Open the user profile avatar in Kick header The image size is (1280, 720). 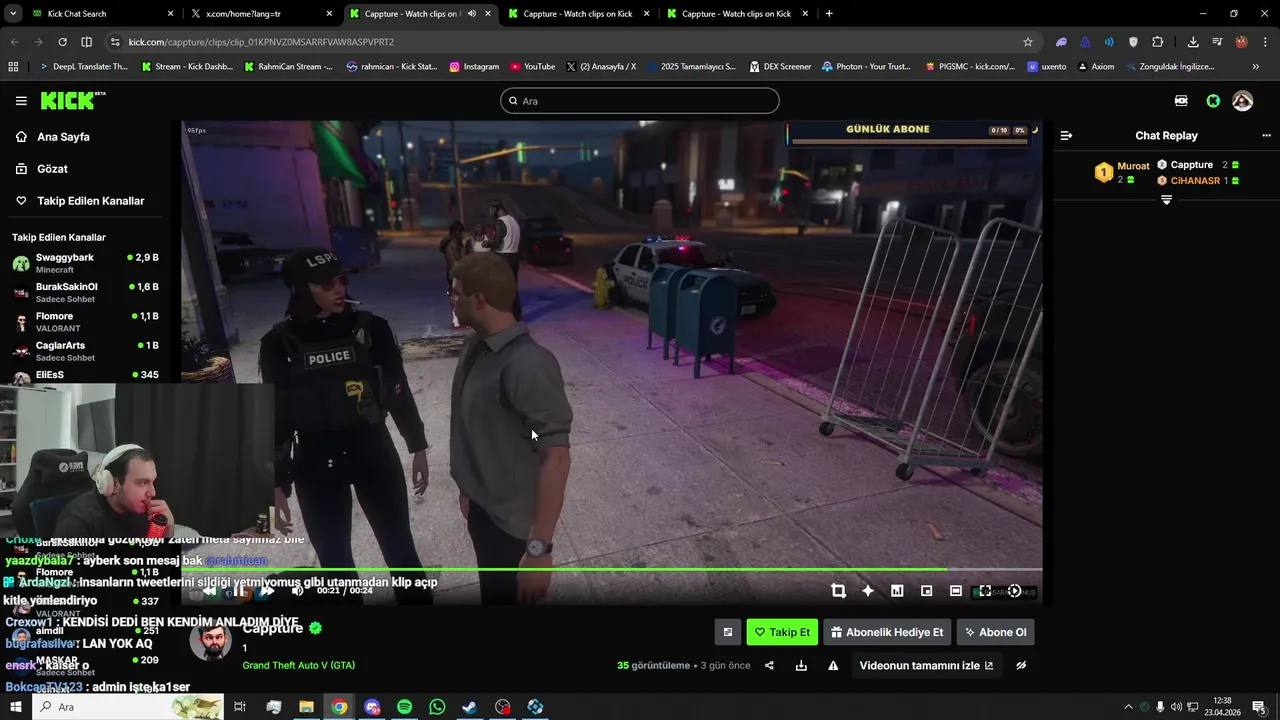1243,101
